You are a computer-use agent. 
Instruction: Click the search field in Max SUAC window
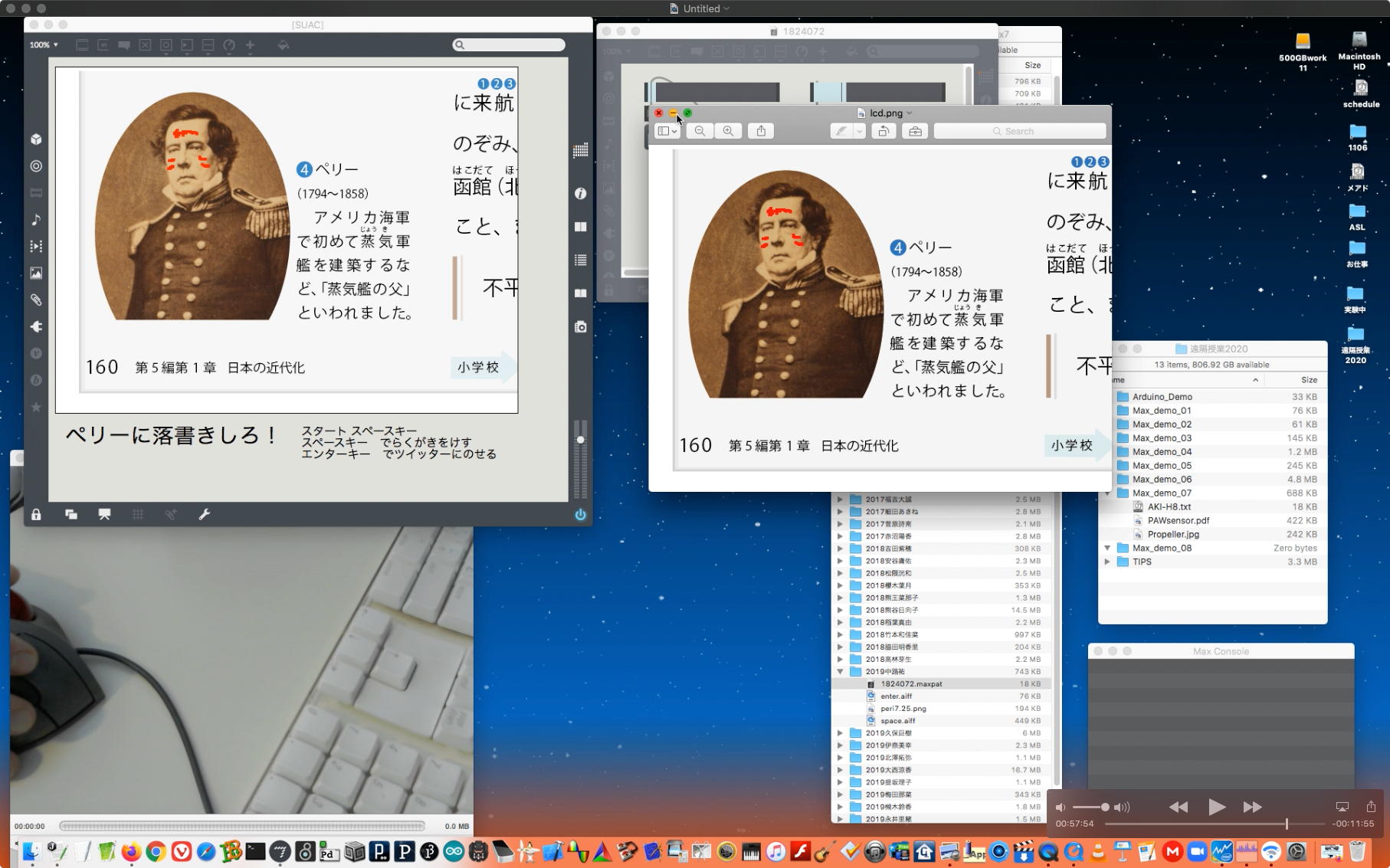point(509,45)
